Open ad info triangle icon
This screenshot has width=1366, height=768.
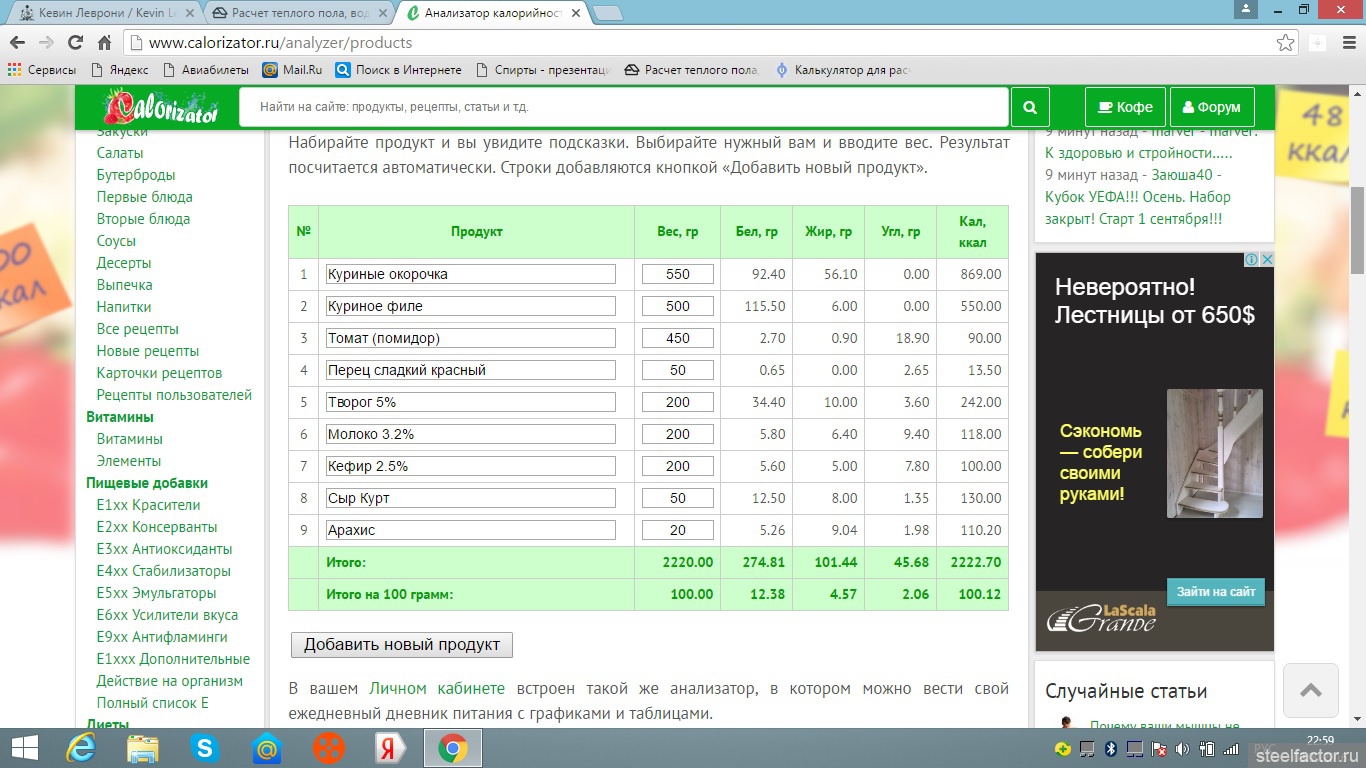pos(1252,259)
